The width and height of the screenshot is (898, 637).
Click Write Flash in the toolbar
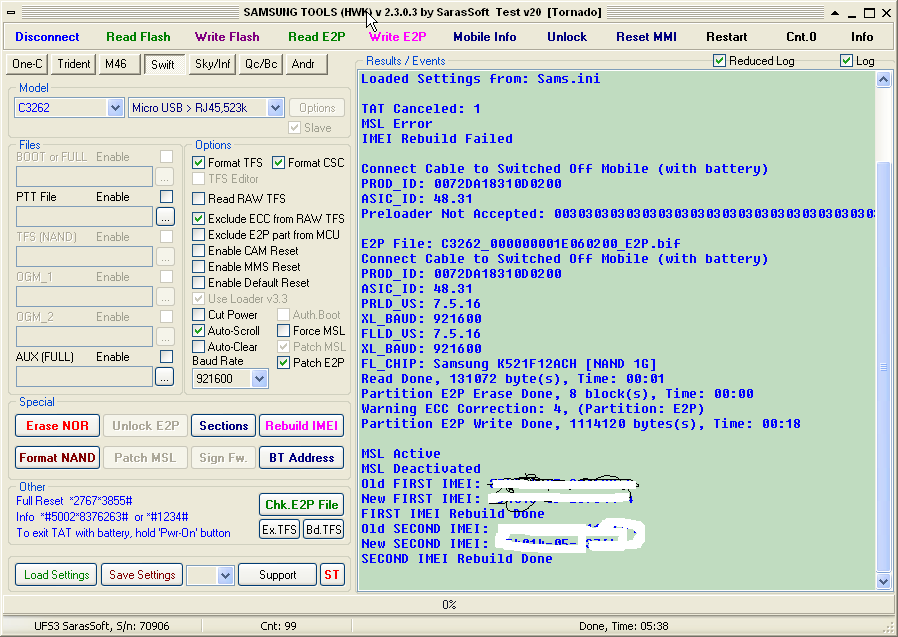coord(227,37)
